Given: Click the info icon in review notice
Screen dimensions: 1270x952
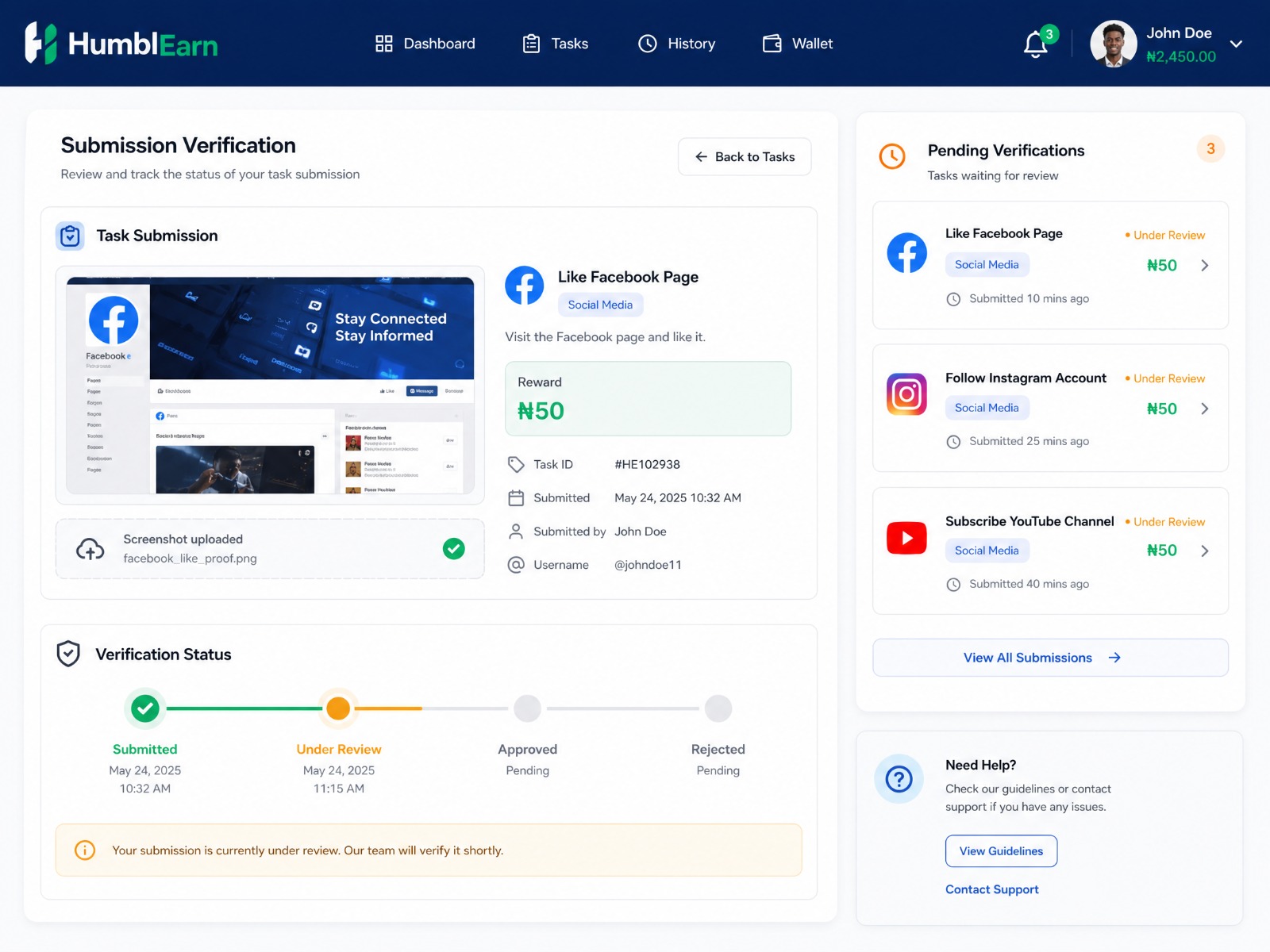Looking at the screenshot, I should pos(85,850).
